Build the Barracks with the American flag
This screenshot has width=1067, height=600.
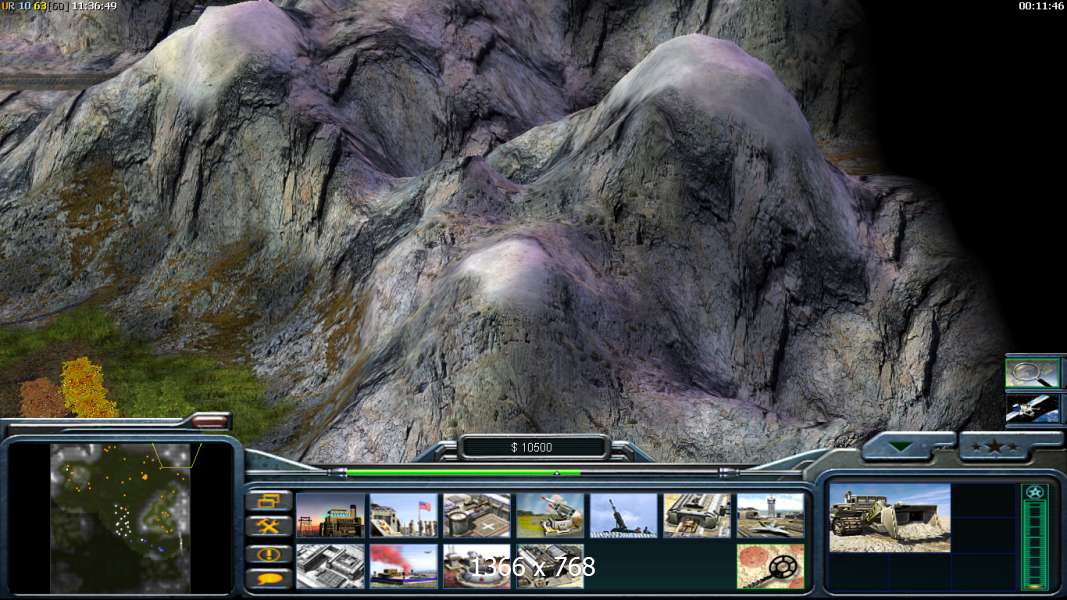404,516
